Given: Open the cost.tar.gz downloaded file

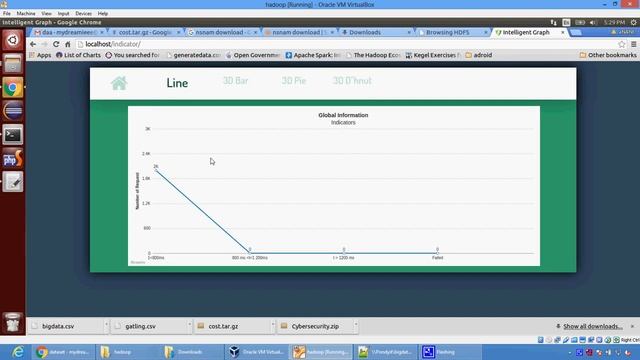Looking at the screenshot, I should click(232, 326).
